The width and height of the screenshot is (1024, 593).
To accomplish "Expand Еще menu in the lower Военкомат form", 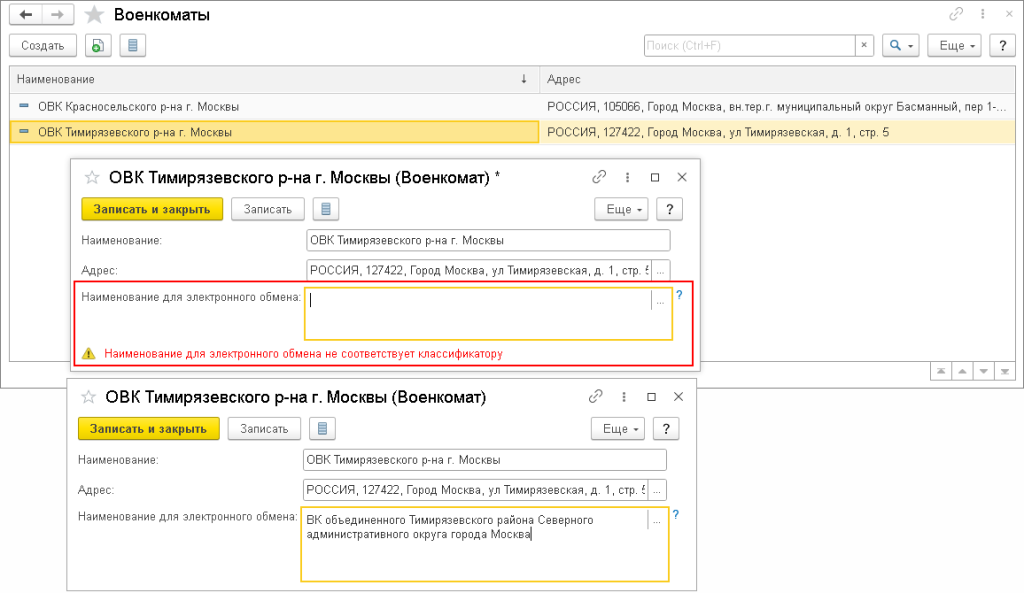I will coord(618,429).
